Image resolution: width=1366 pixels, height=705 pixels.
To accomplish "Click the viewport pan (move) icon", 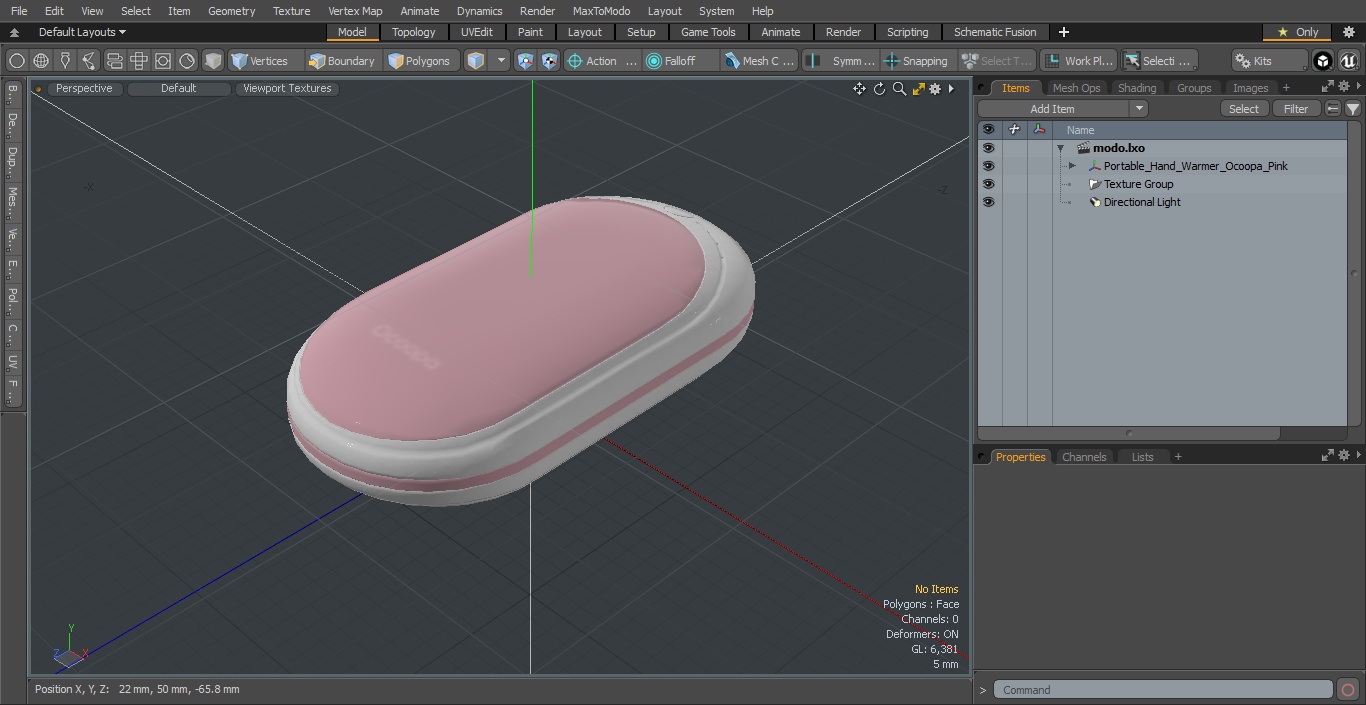I will point(859,89).
